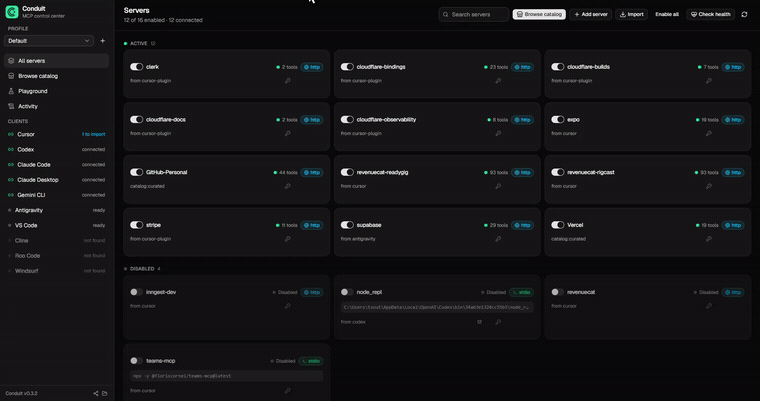Click the key icon on GitHub-Personal card

288,186
